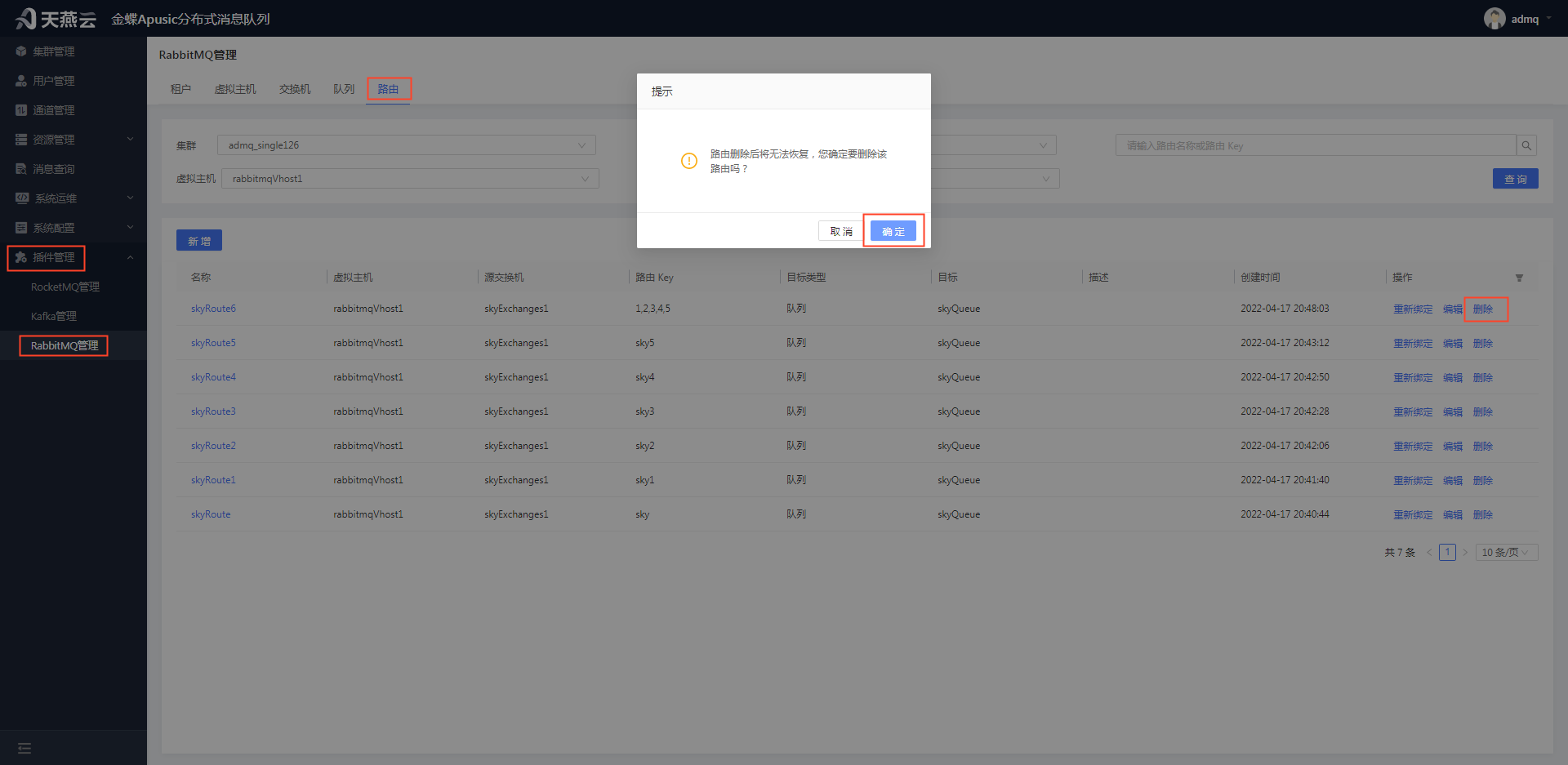Open the admq user dropdown arrow
Image resolution: width=1568 pixels, height=765 pixels.
[1549, 18]
